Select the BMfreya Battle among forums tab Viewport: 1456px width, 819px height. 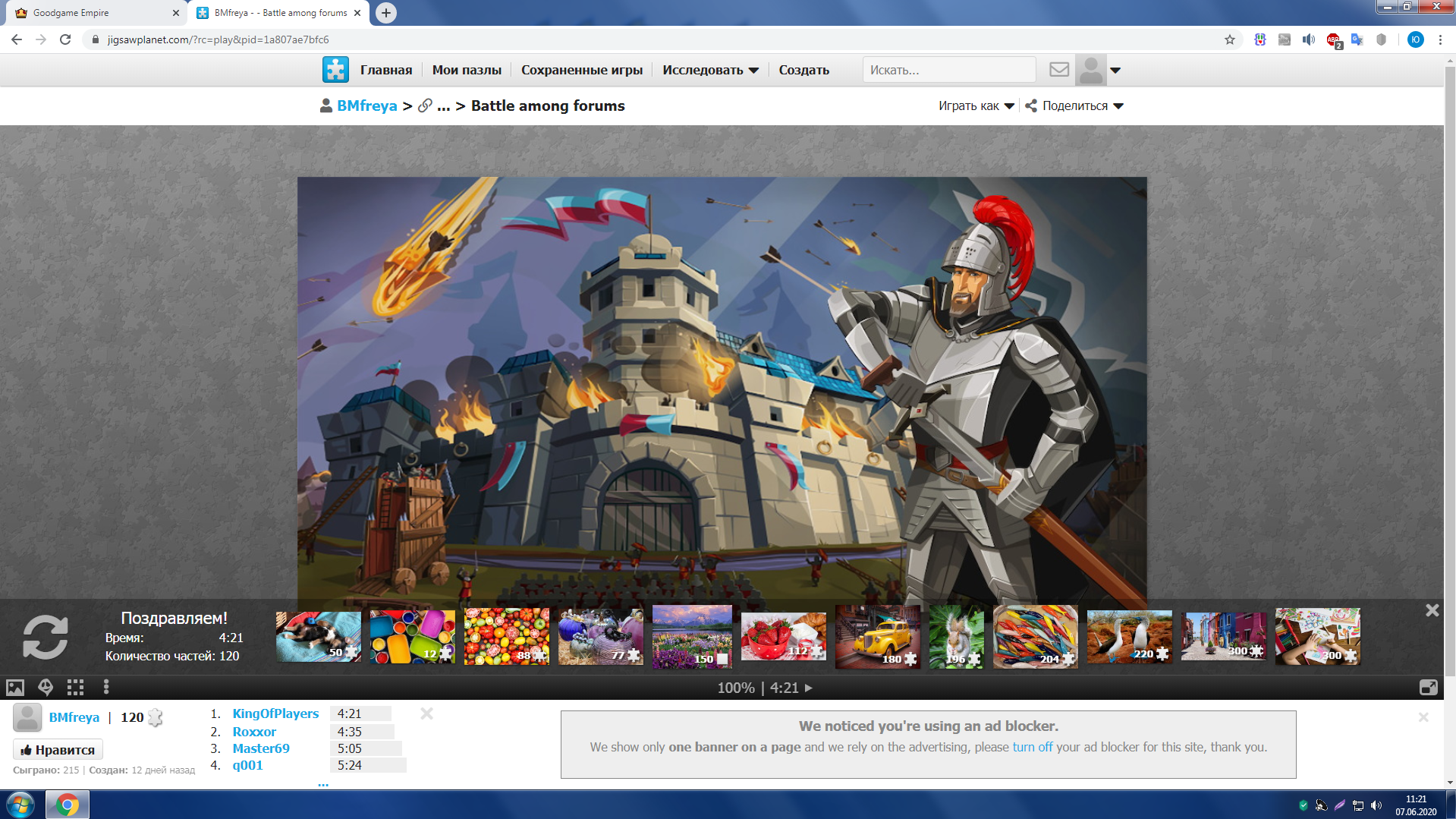pyautogui.click(x=279, y=13)
